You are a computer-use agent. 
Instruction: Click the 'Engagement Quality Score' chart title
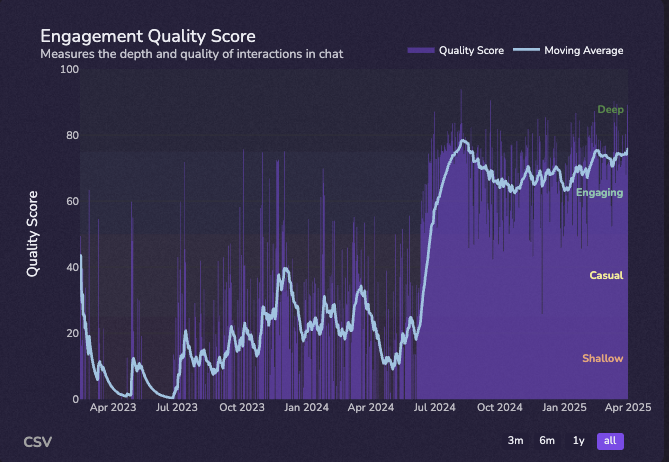148,36
